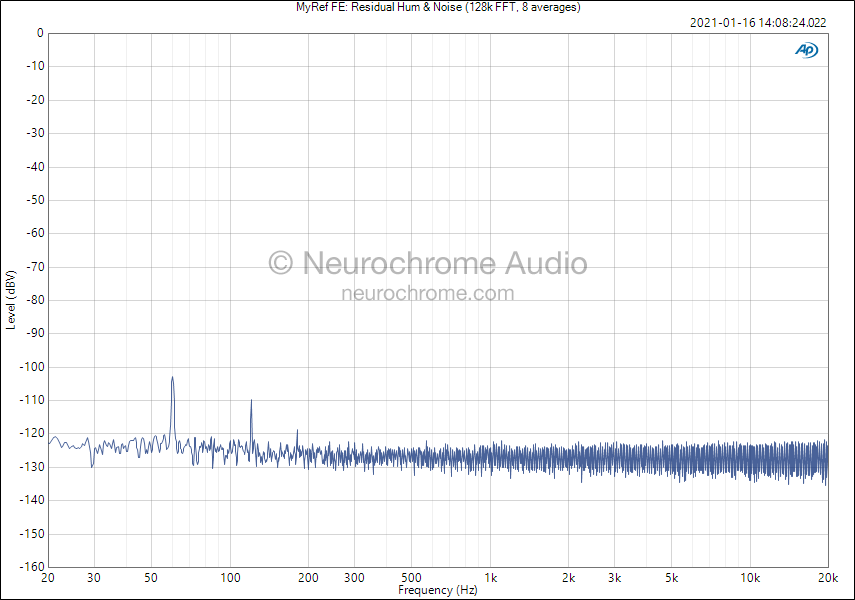Click the y-axis tick label '-80'
Viewport: 855px width, 600px height.
pos(35,300)
